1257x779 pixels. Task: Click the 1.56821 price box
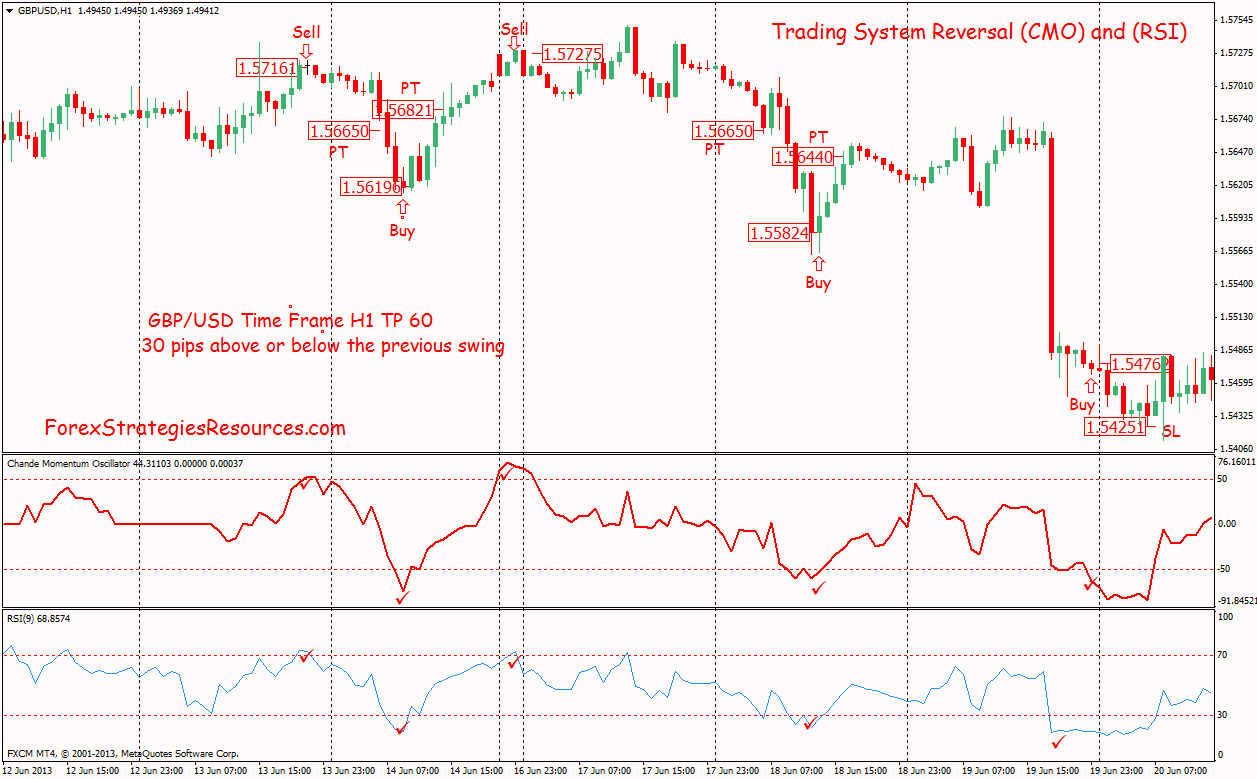pos(404,110)
